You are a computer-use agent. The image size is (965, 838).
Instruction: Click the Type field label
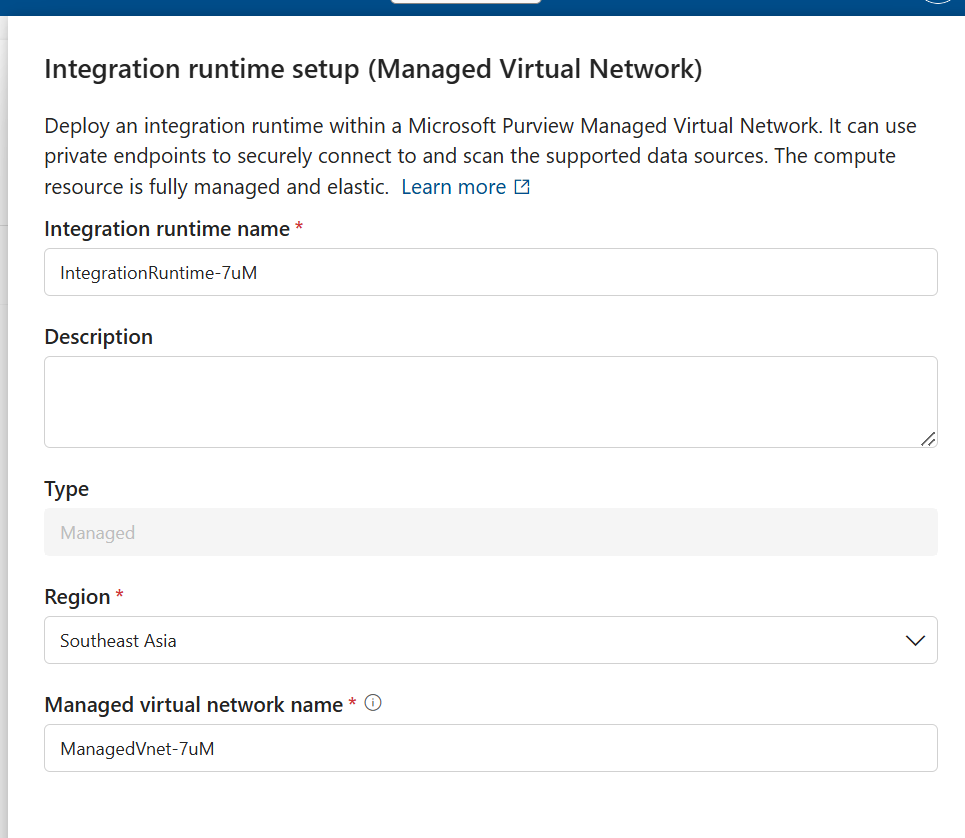(x=66, y=488)
